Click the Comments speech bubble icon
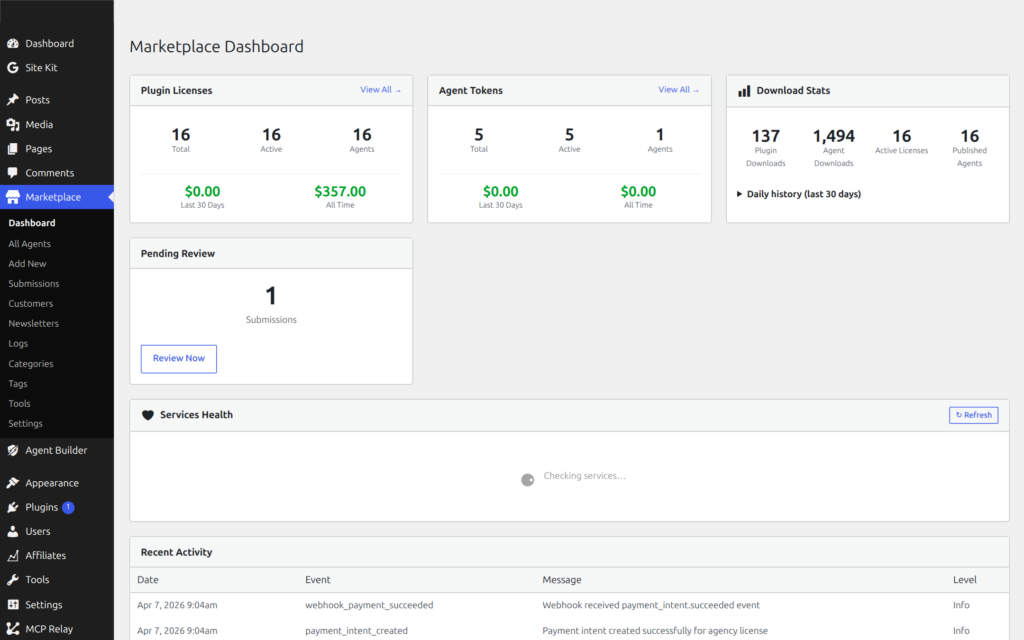1024x640 pixels. (12, 173)
